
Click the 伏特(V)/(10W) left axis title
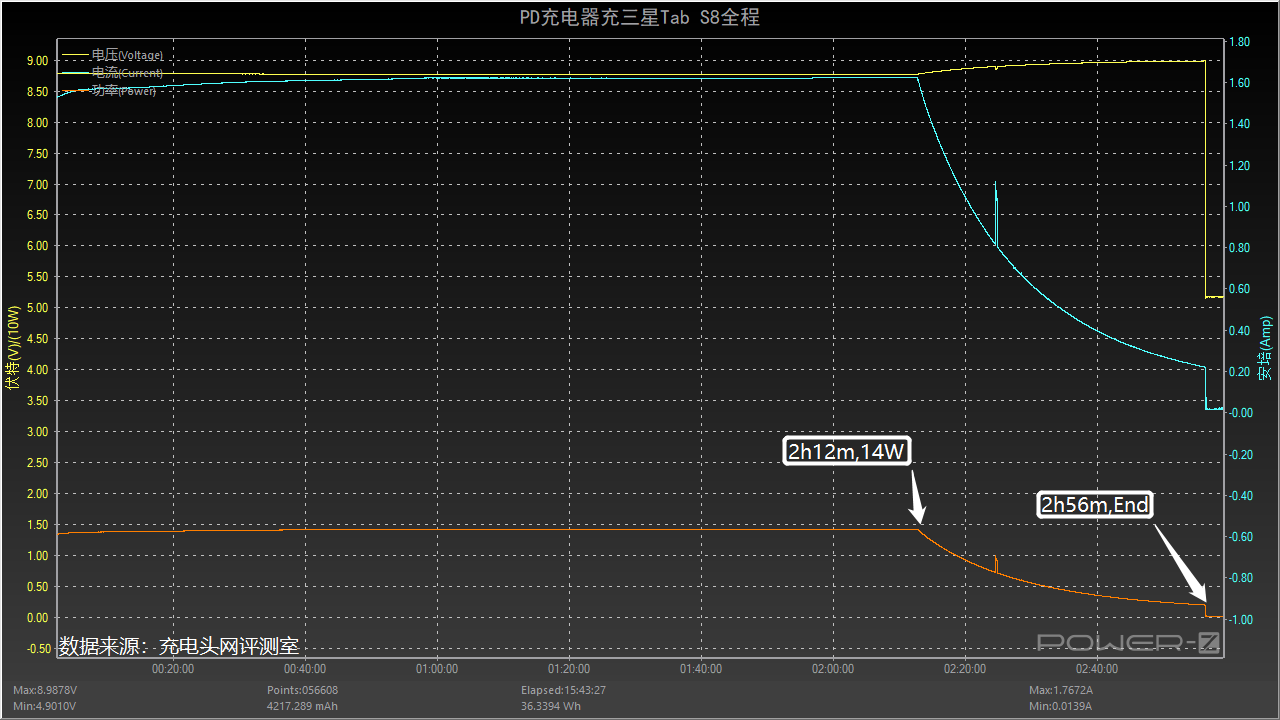click(x=12, y=349)
